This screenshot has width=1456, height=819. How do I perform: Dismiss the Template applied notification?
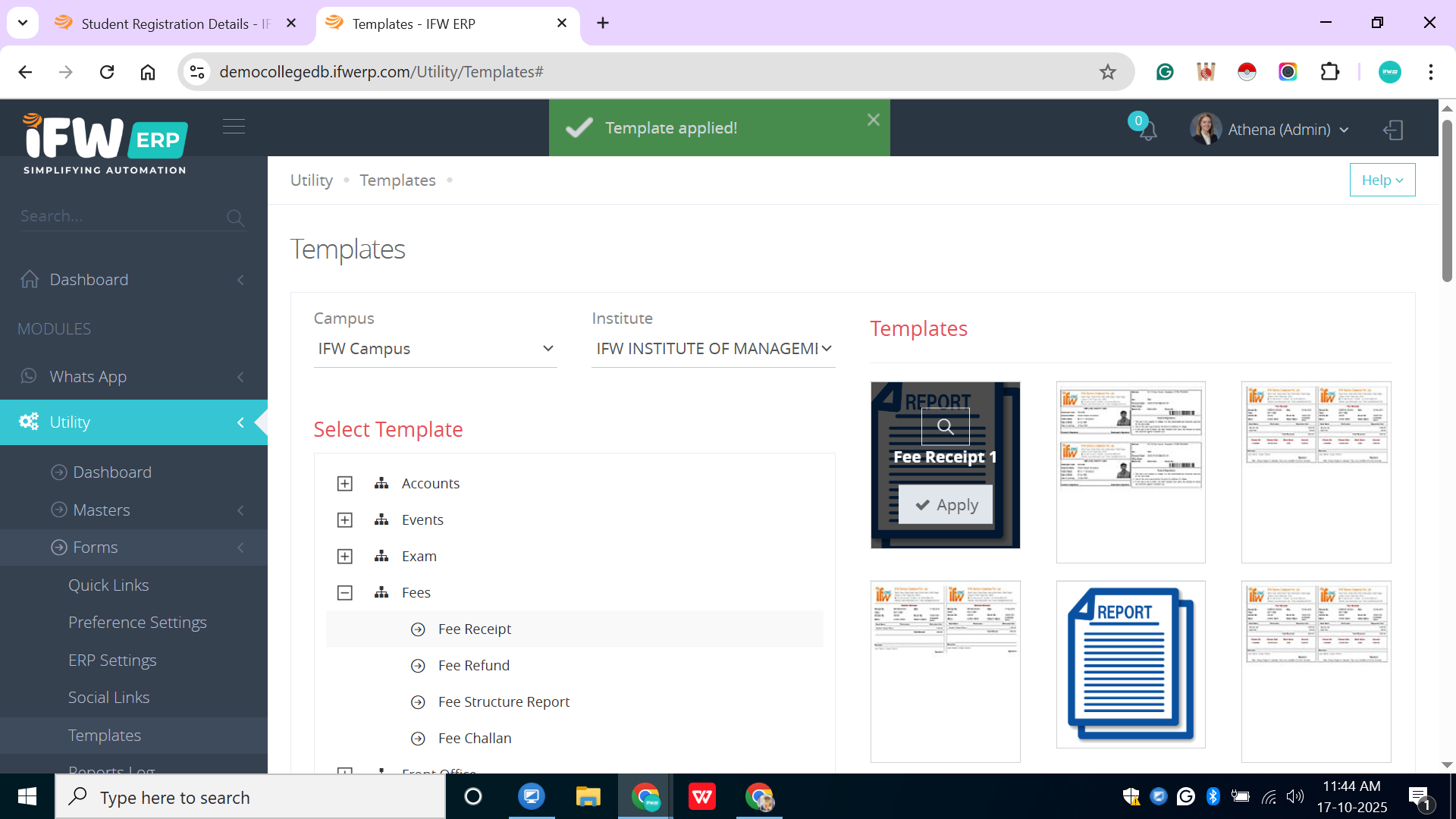click(873, 120)
